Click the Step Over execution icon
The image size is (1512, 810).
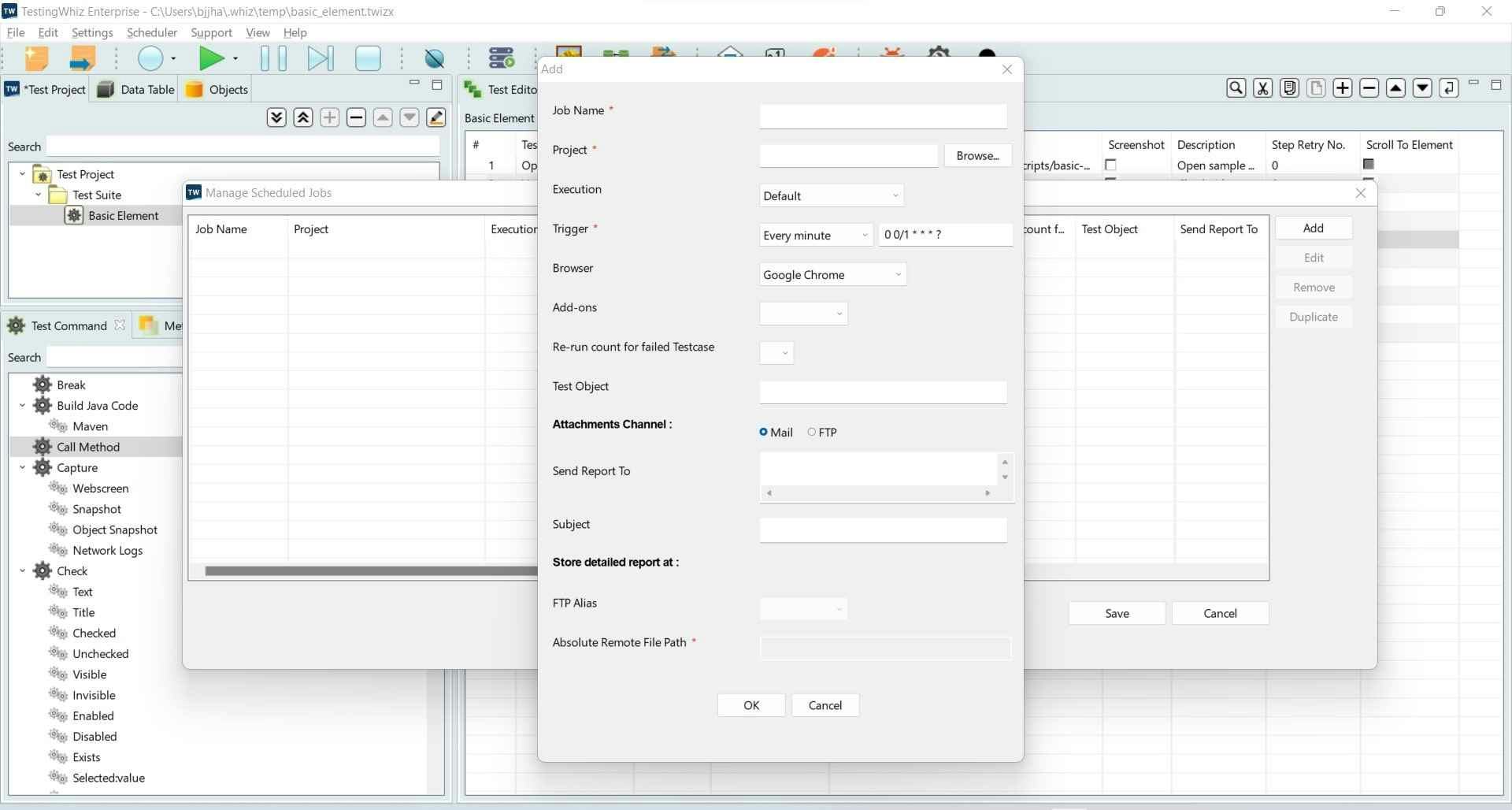pos(321,58)
